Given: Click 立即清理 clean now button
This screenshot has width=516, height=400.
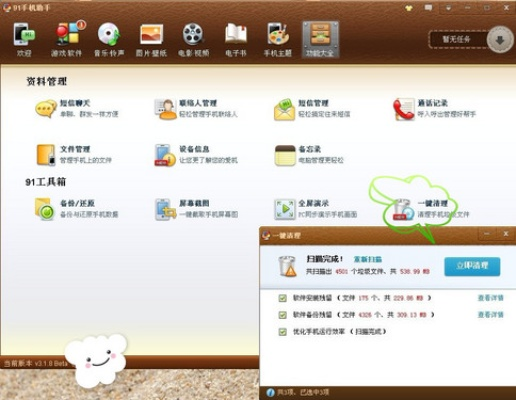Looking at the screenshot, I should click(472, 266).
